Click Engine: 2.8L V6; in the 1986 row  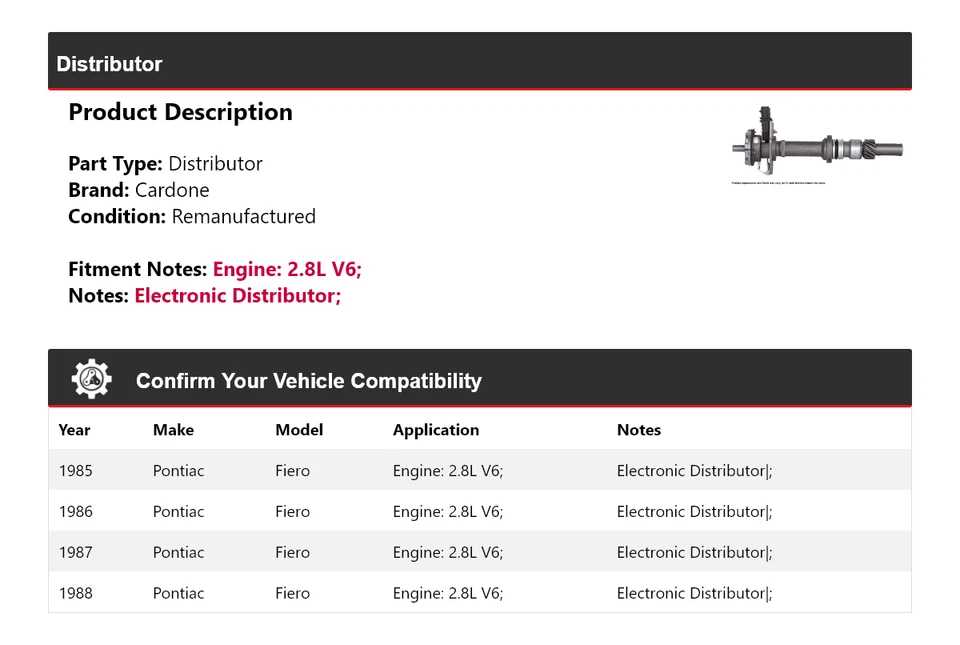(447, 512)
